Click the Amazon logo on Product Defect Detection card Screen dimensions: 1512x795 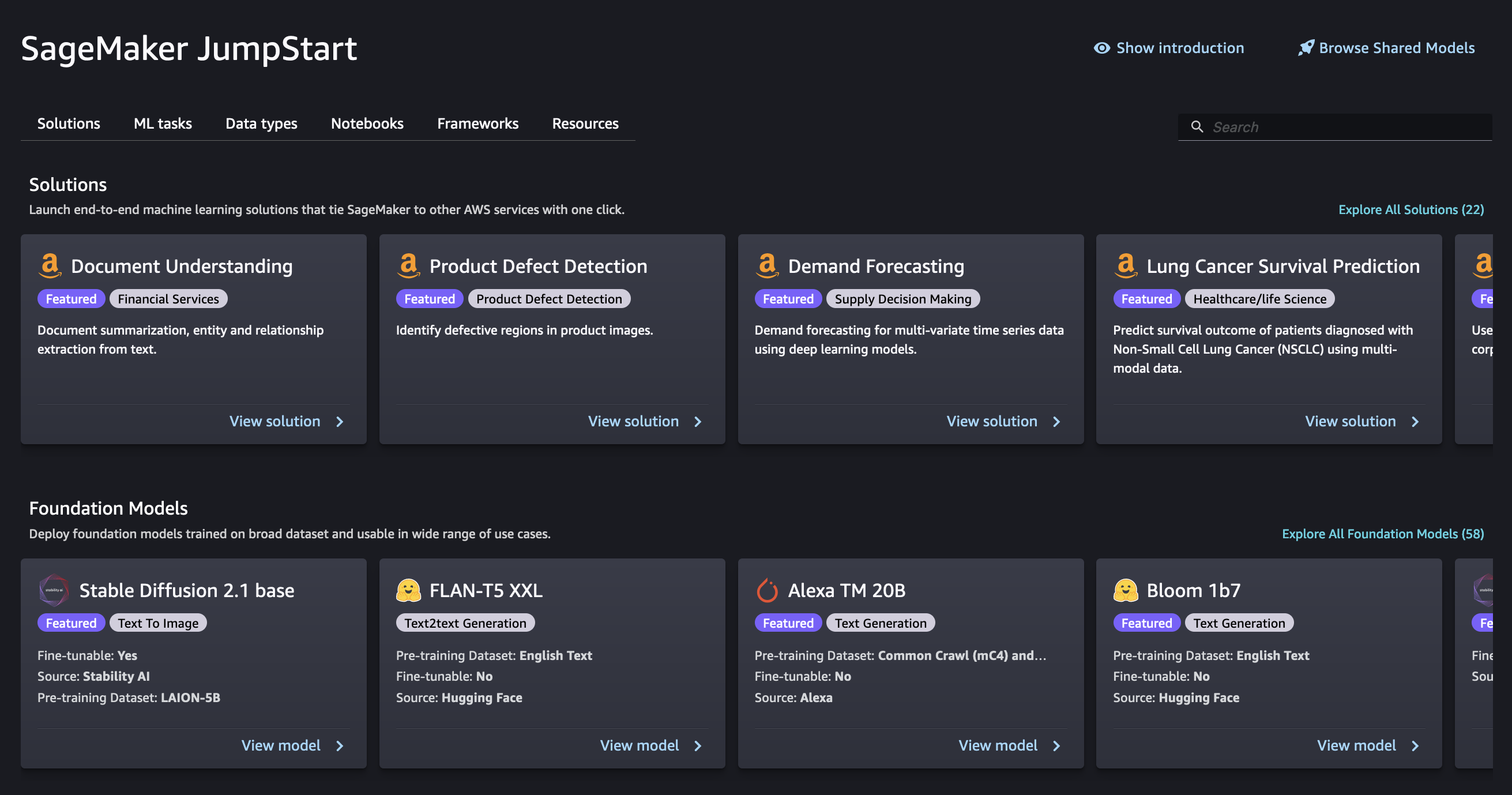pyautogui.click(x=408, y=265)
